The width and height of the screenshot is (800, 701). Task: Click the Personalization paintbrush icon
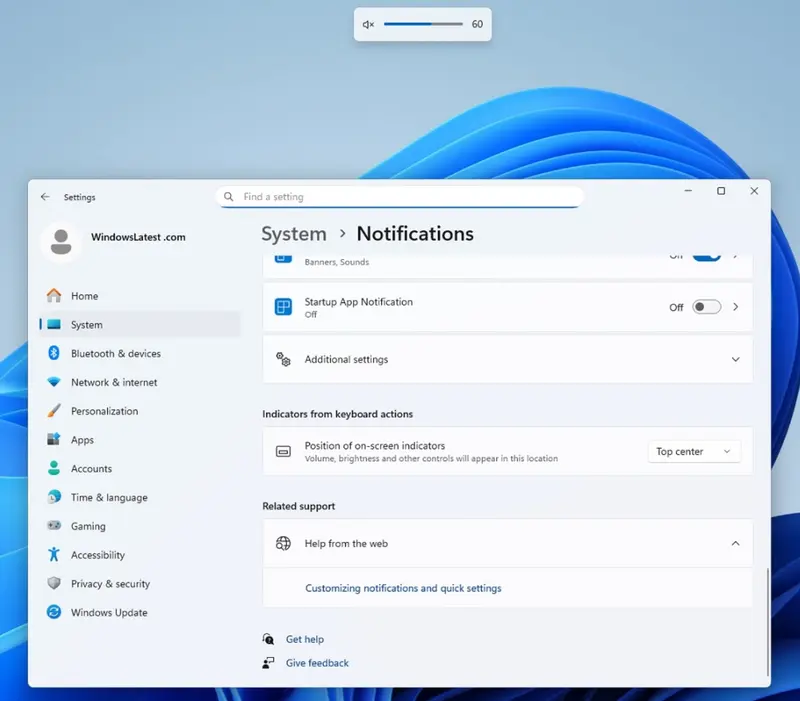click(x=53, y=411)
